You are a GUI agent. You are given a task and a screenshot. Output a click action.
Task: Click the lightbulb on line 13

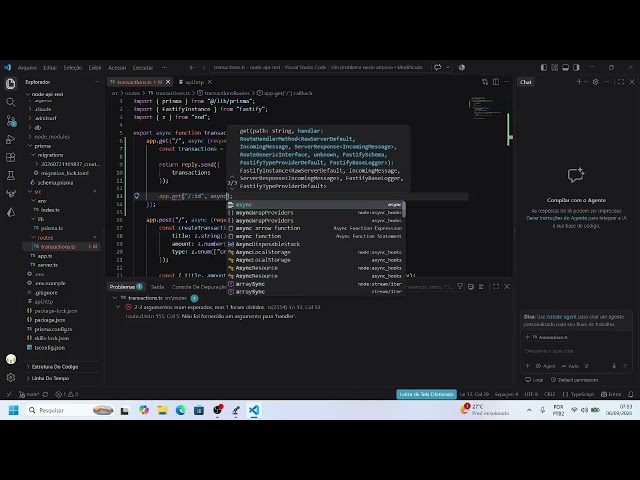(137, 196)
